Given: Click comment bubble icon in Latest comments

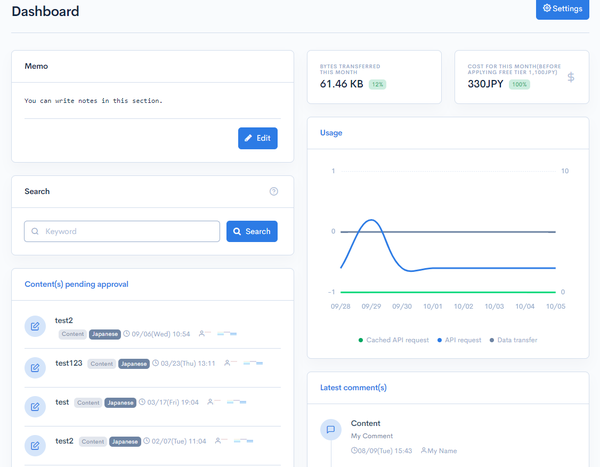Looking at the screenshot, I should click(331, 429).
